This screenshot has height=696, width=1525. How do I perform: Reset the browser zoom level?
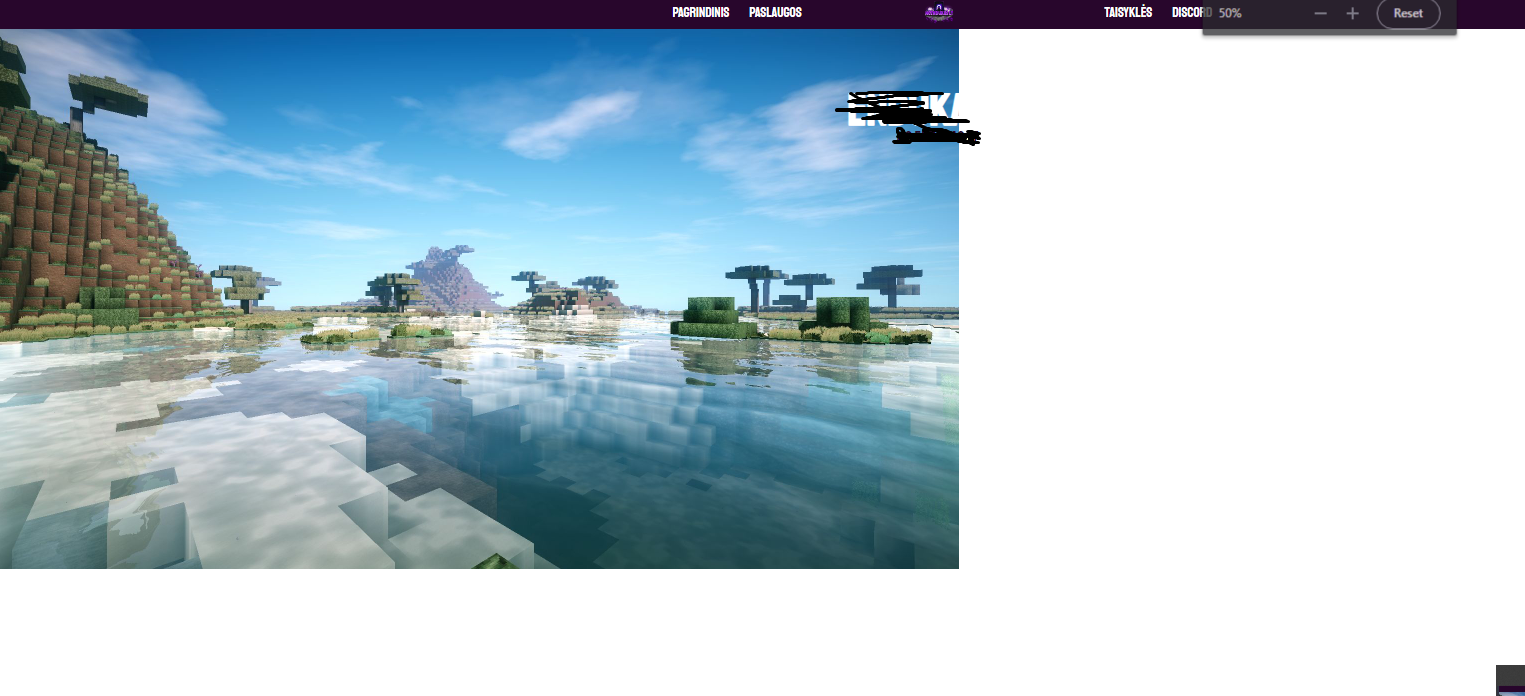[x=1408, y=13]
